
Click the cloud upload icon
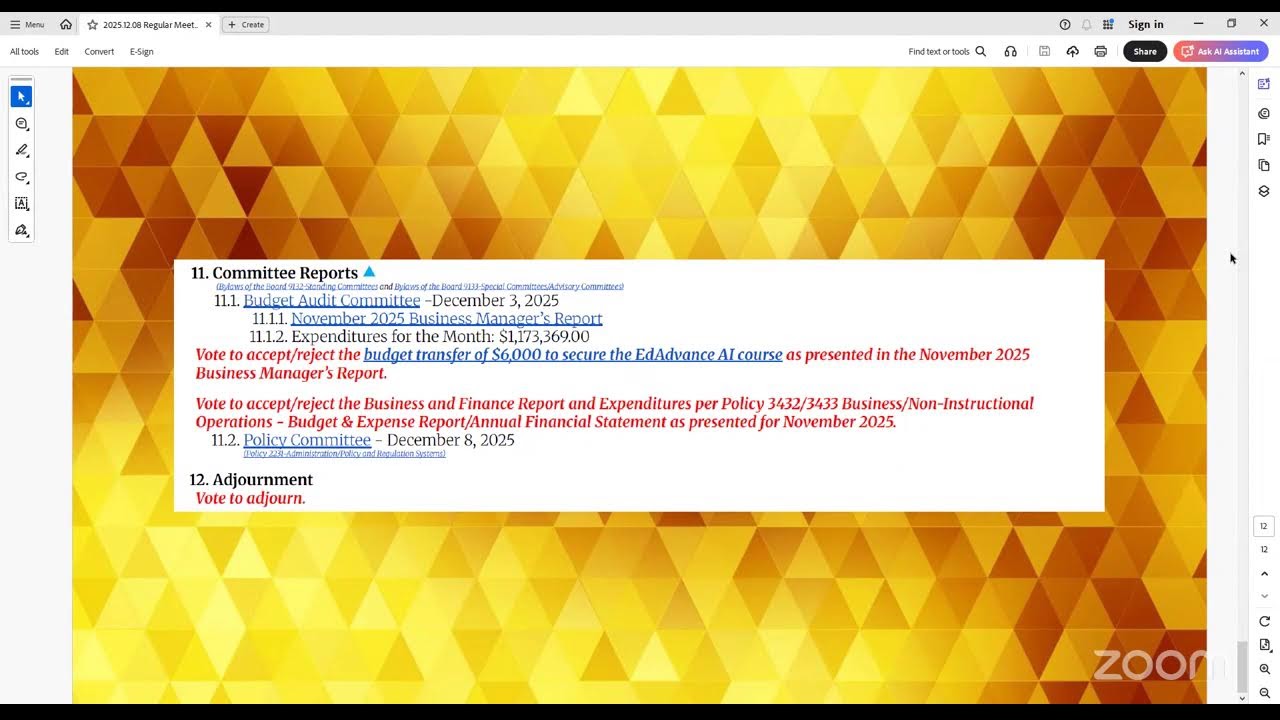(1073, 51)
